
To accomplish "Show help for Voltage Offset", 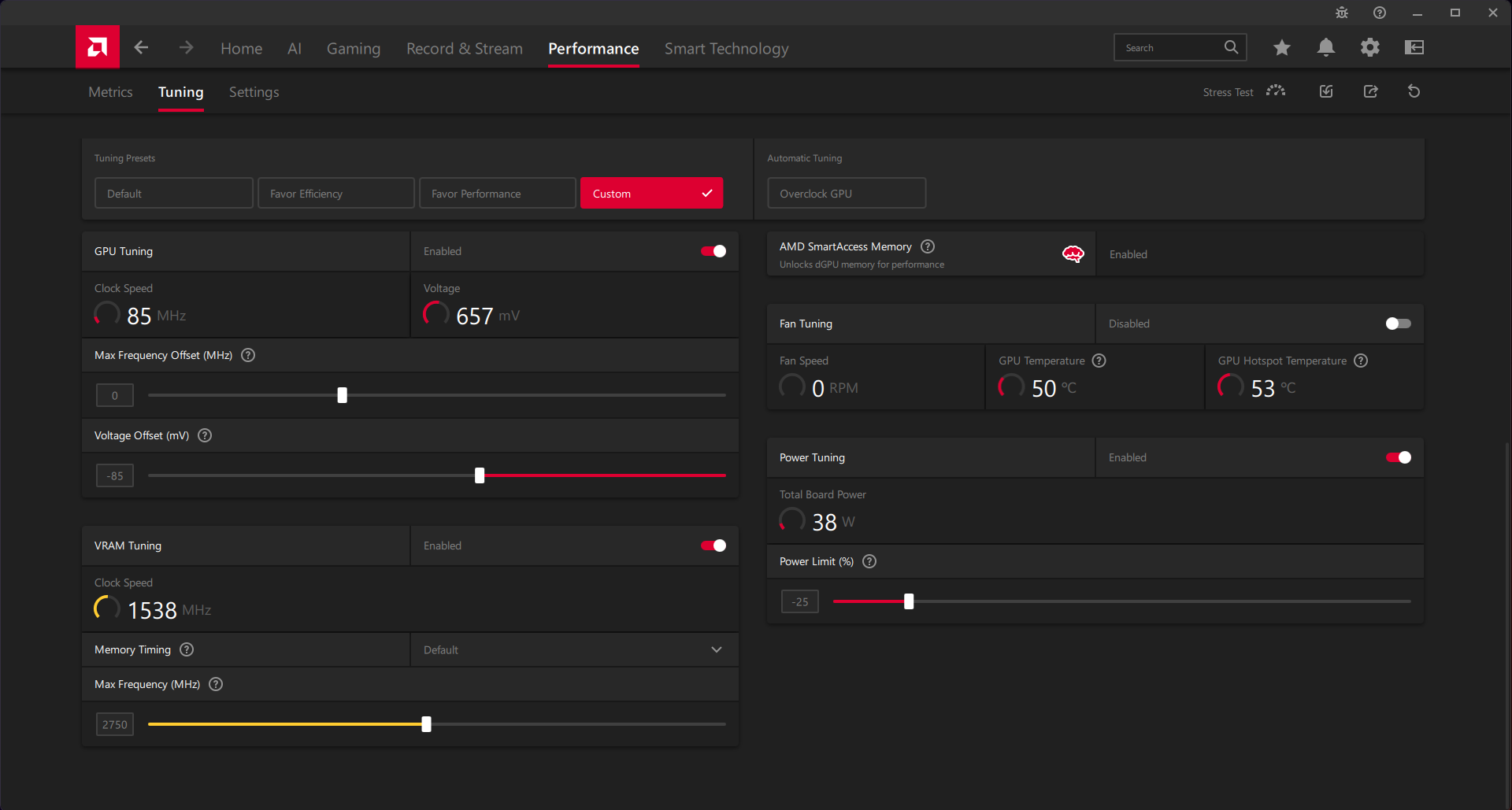I will point(205,435).
